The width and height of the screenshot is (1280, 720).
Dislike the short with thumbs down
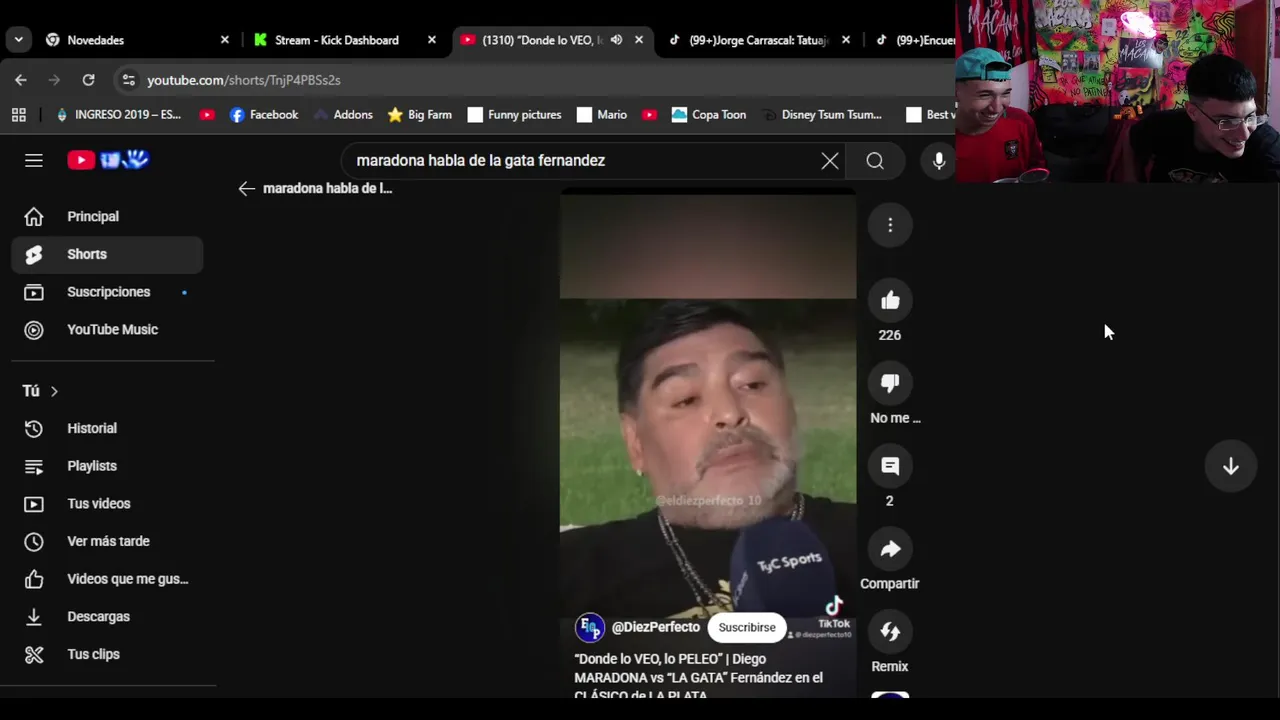(890, 383)
